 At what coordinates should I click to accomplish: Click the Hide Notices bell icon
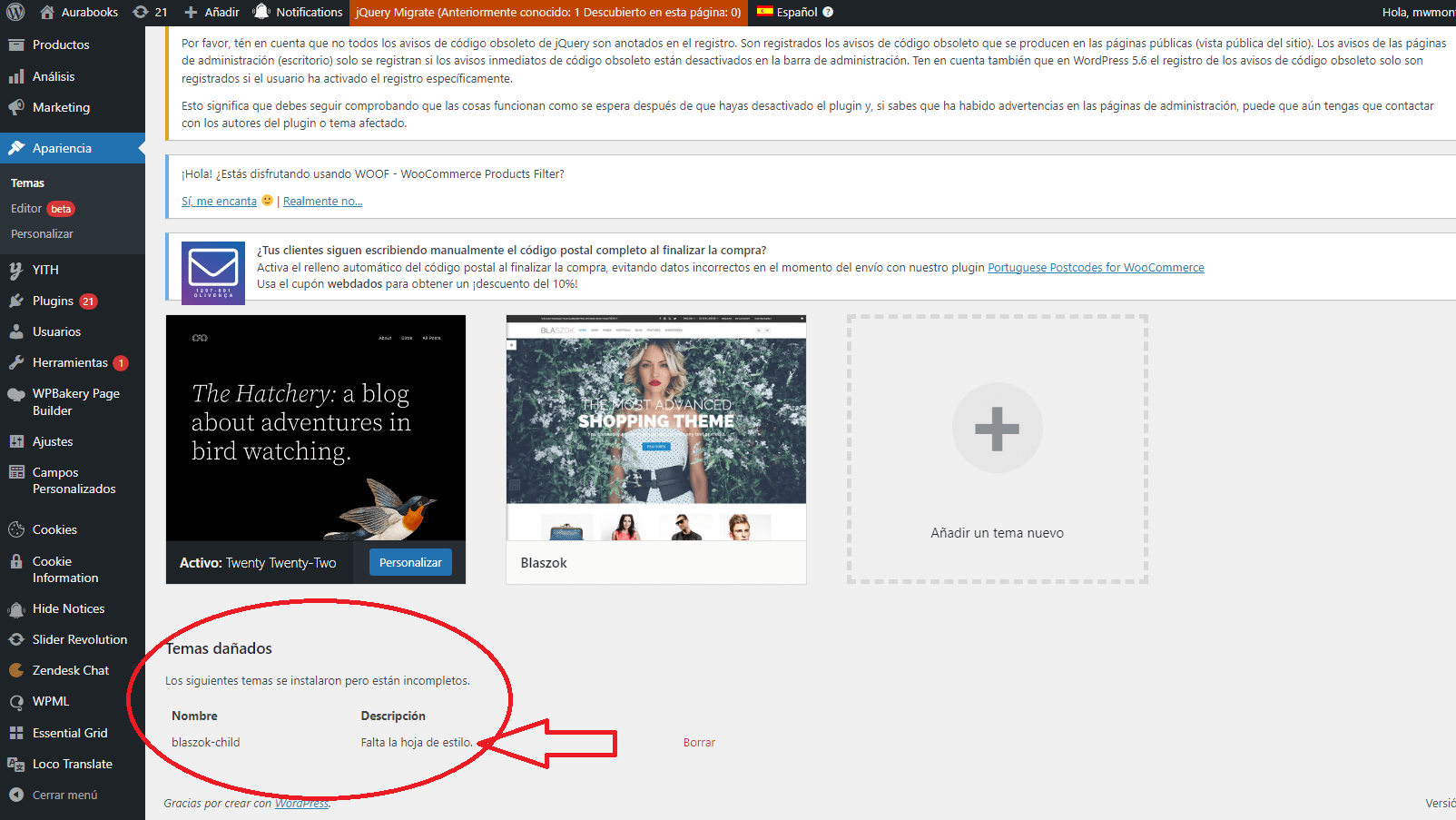(16, 608)
